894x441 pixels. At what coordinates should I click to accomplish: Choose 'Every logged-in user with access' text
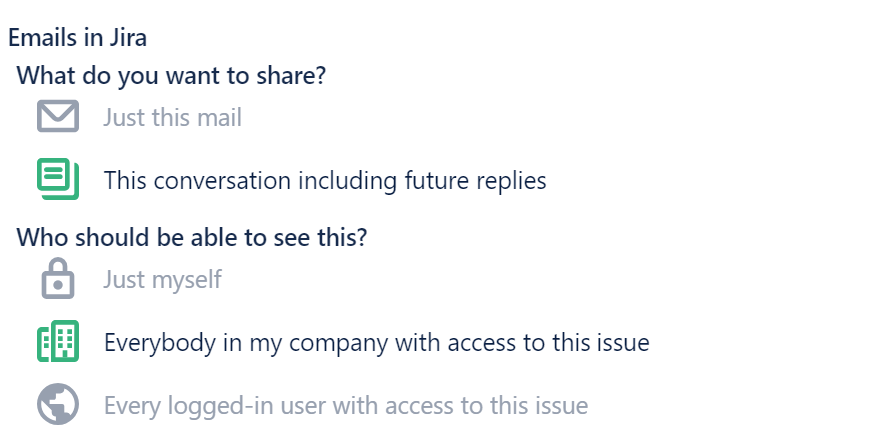[x=346, y=406]
